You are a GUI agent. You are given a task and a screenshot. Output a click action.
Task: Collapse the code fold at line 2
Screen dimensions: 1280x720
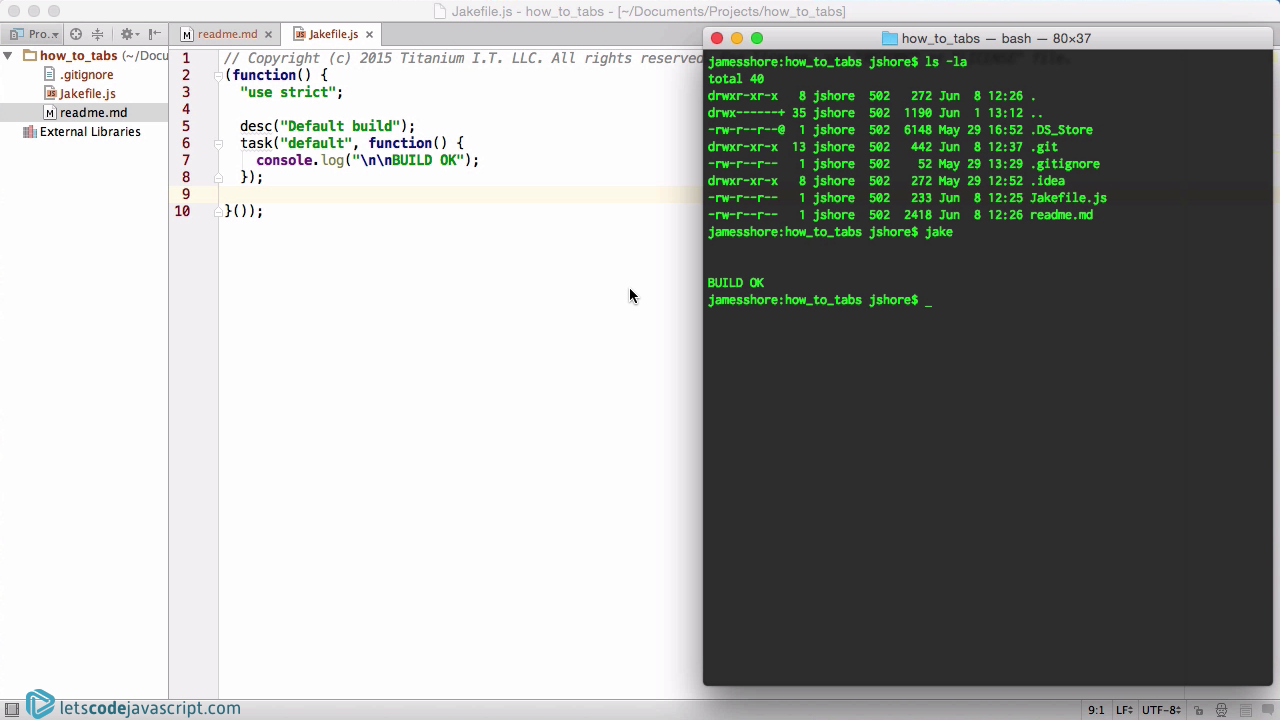pos(218,75)
